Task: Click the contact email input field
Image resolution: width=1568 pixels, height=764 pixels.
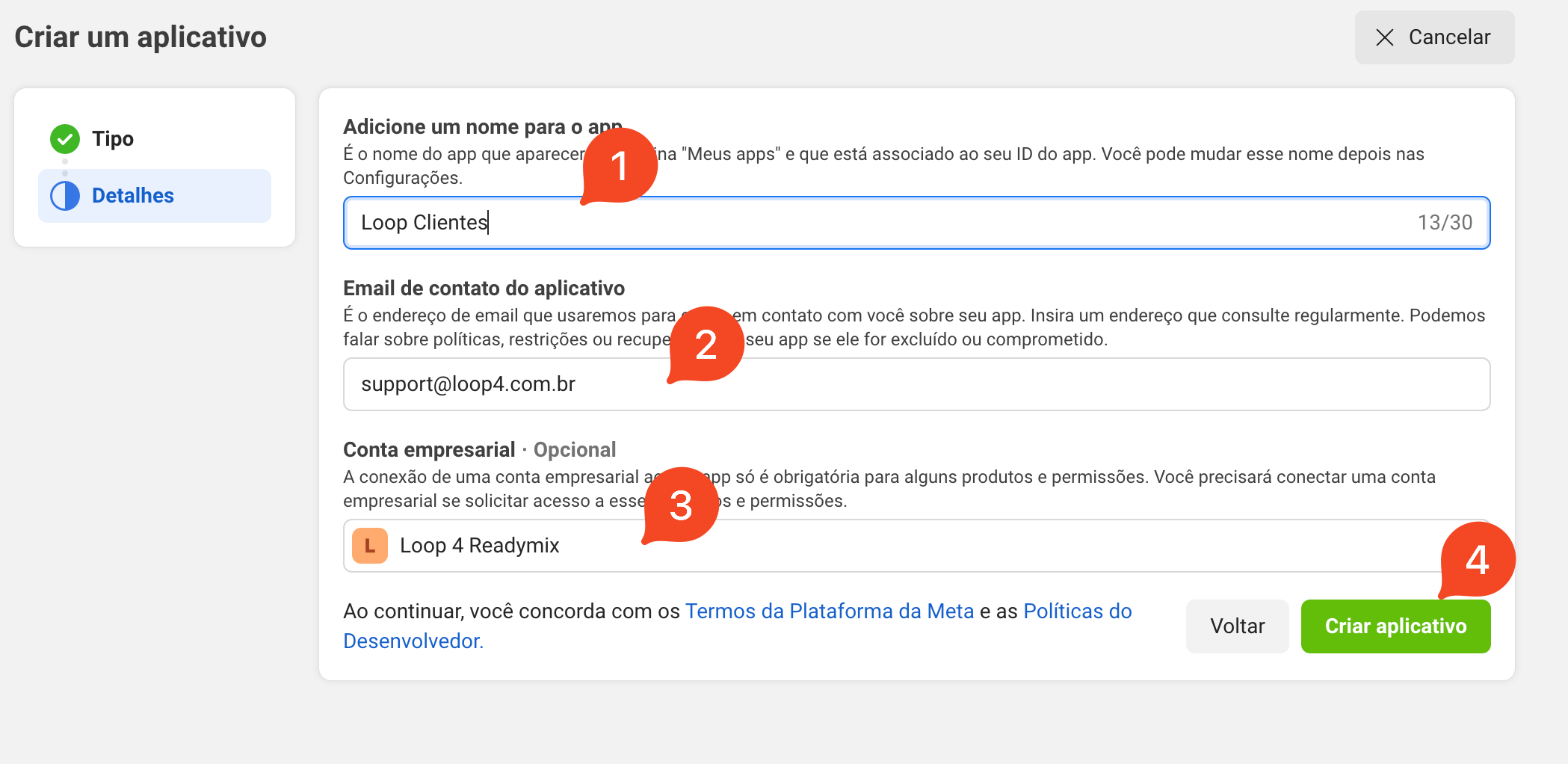Action: (x=916, y=384)
